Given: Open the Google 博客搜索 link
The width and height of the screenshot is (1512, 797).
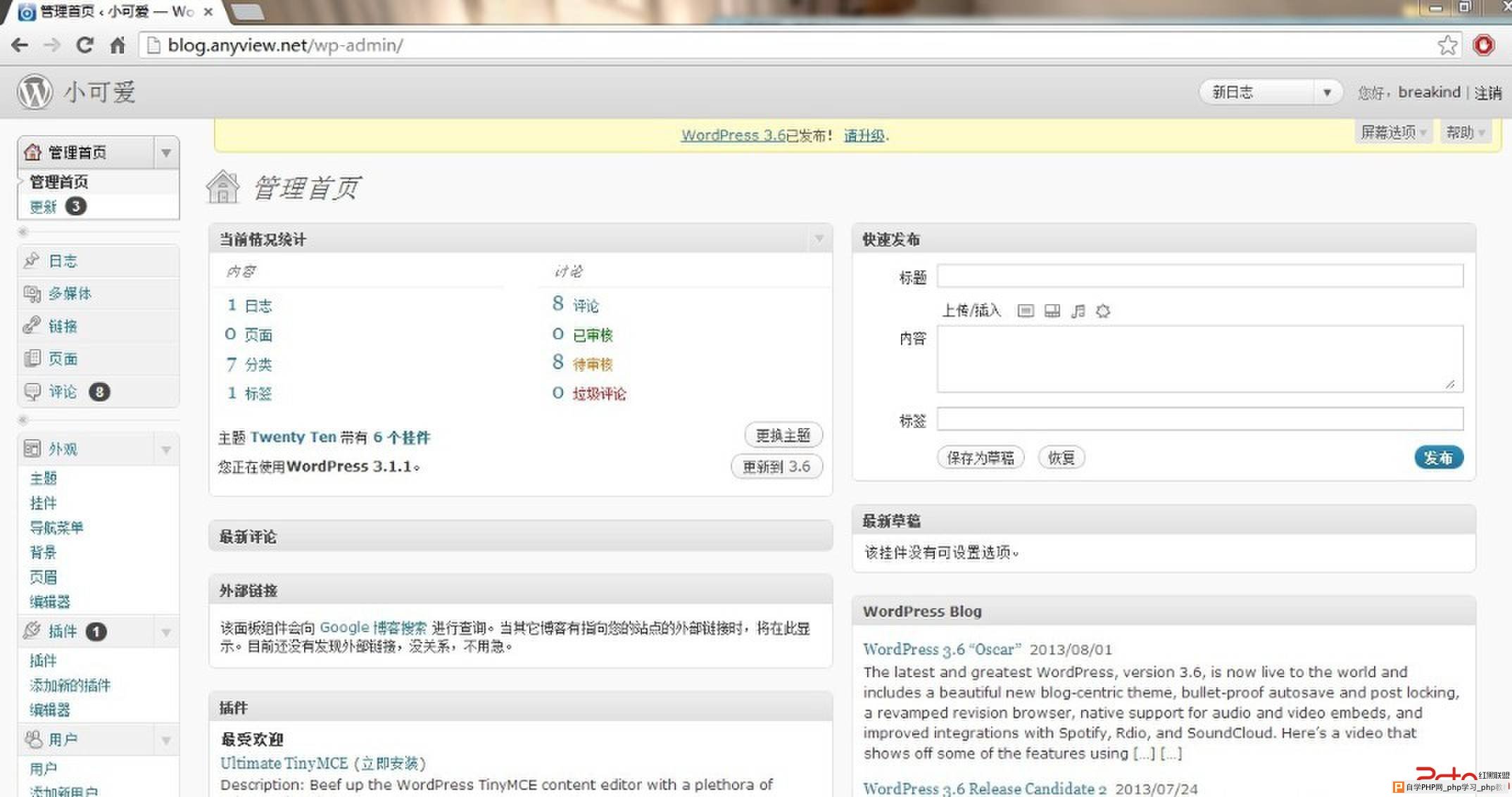Looking at the screenshot, I should click(373, 627).
